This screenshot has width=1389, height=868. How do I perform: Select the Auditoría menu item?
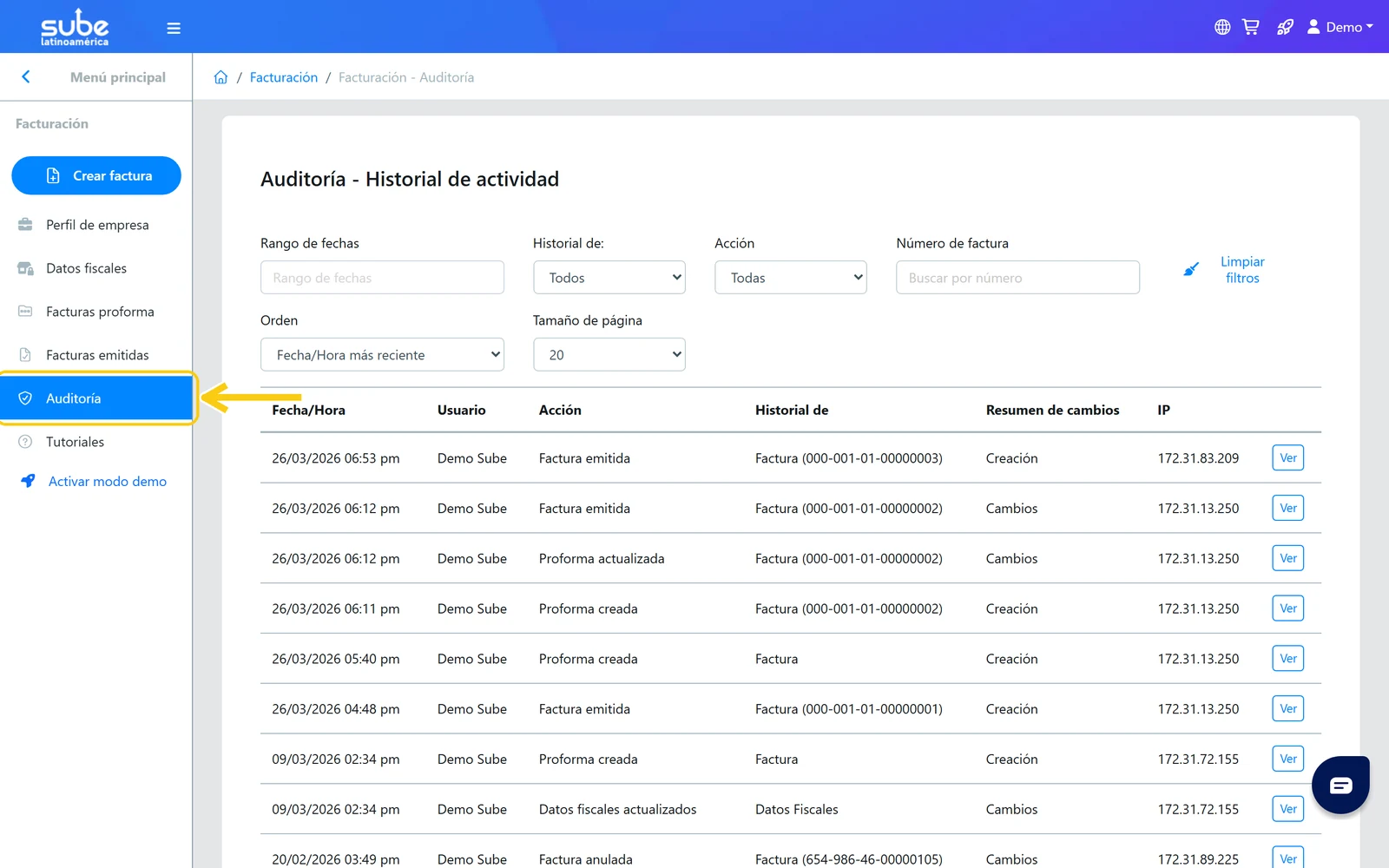tap(96, 398)
